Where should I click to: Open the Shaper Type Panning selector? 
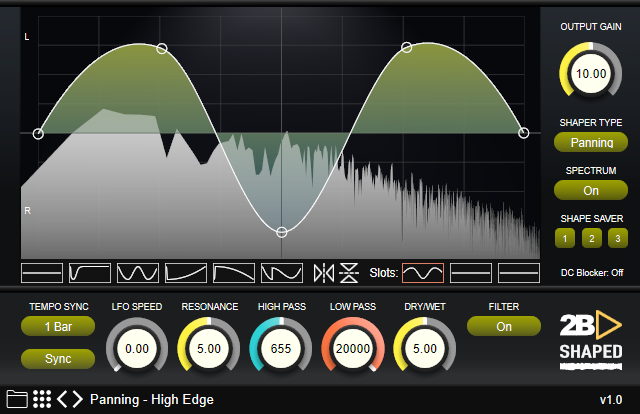[x=591, y=142]
